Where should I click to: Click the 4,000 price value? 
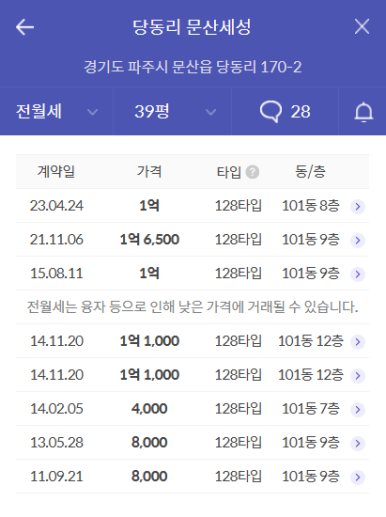pyautogui.click(x=149, y=409)
